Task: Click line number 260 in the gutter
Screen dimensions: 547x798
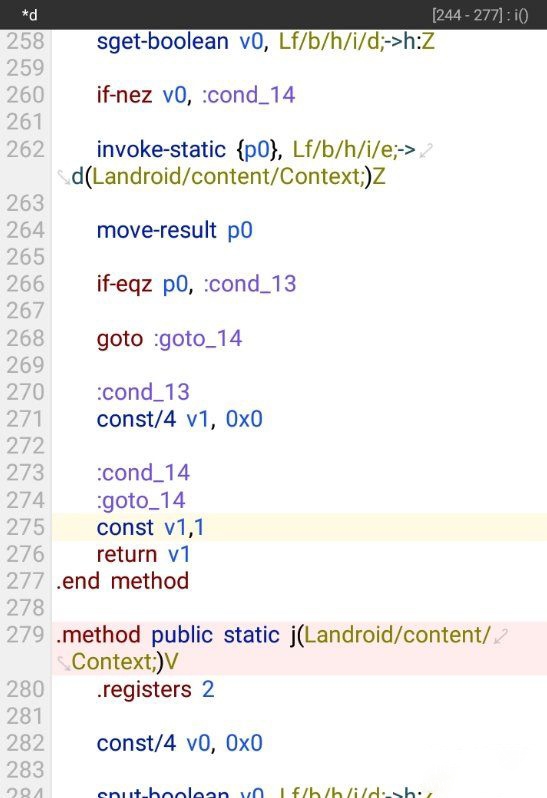Action: (x=25, y=95)
